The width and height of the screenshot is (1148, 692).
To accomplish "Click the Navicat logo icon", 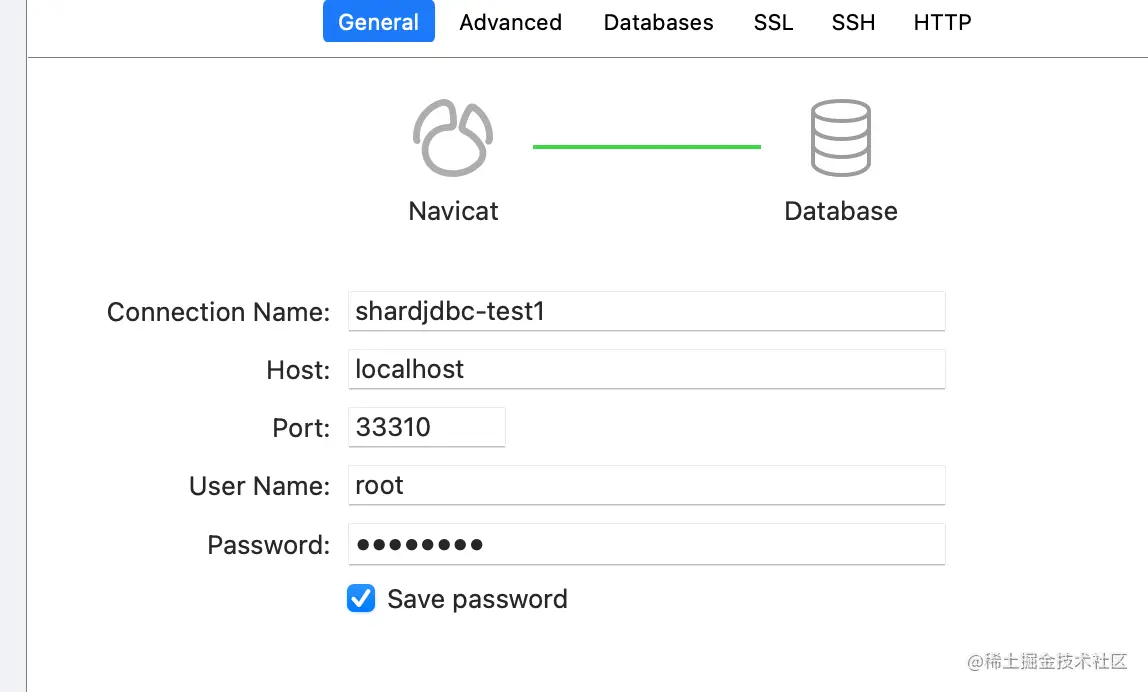I will pyautogui.click(x=453, y=138).
